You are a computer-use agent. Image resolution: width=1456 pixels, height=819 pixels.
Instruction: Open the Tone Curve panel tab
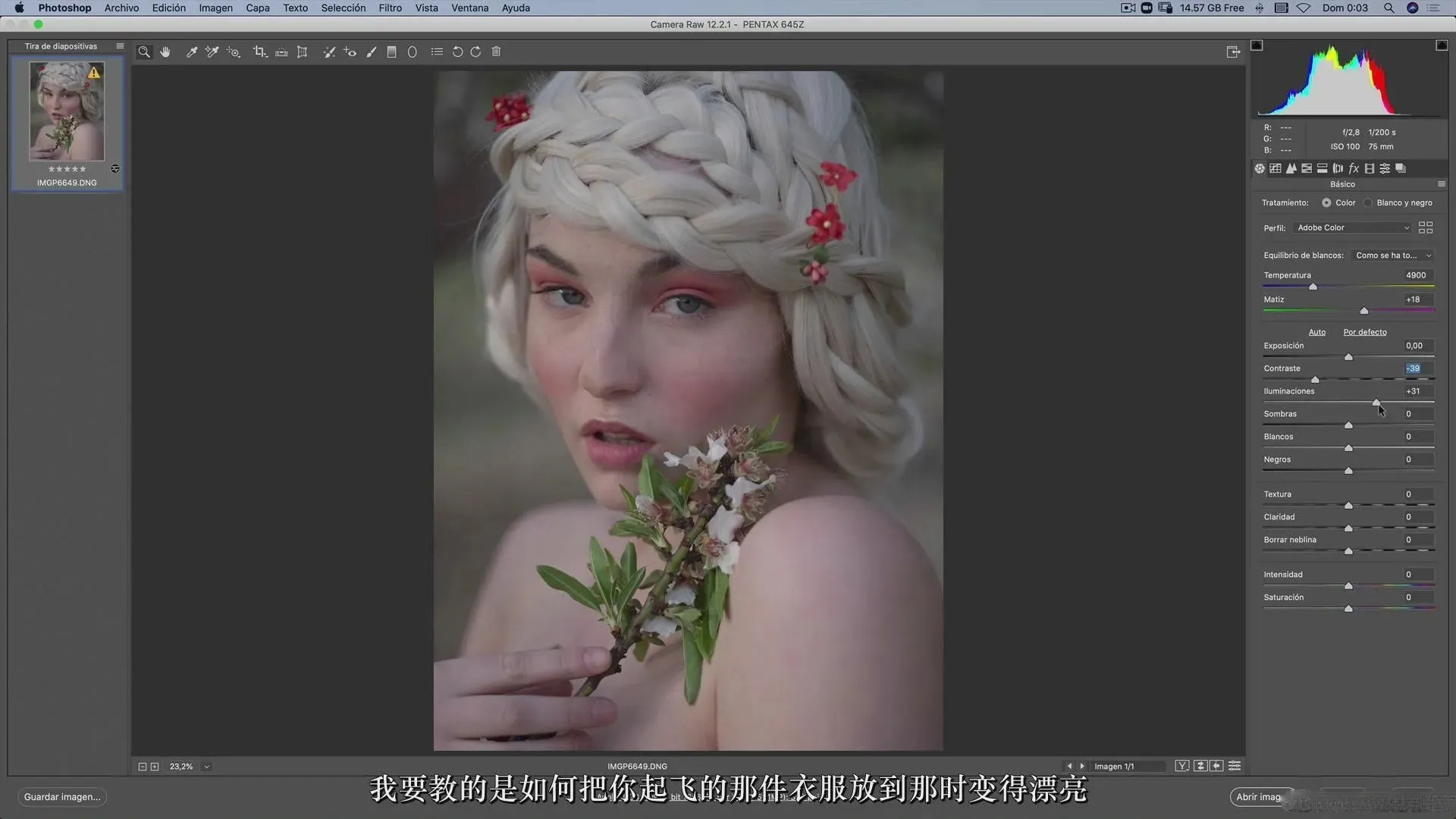pyautogui.click(x=1276, y=168)
